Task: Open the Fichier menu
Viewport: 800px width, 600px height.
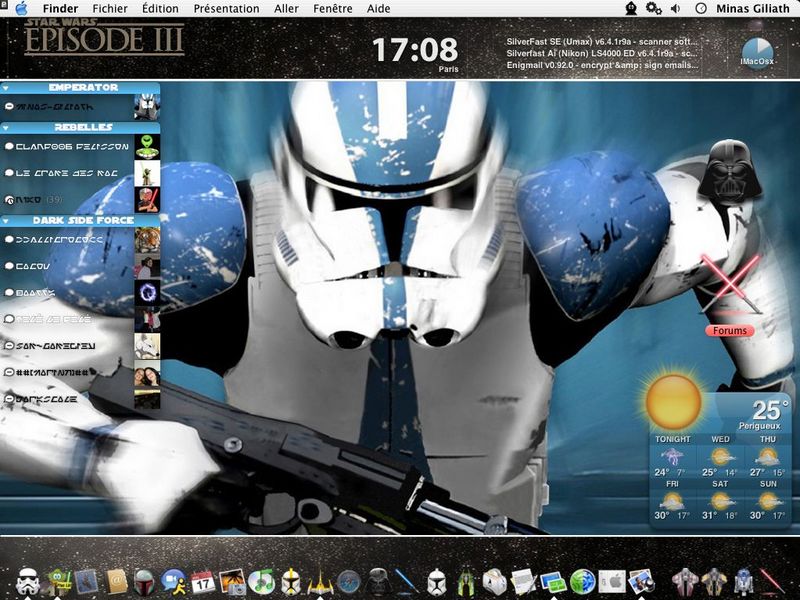Action: click(x=110, y=9)
